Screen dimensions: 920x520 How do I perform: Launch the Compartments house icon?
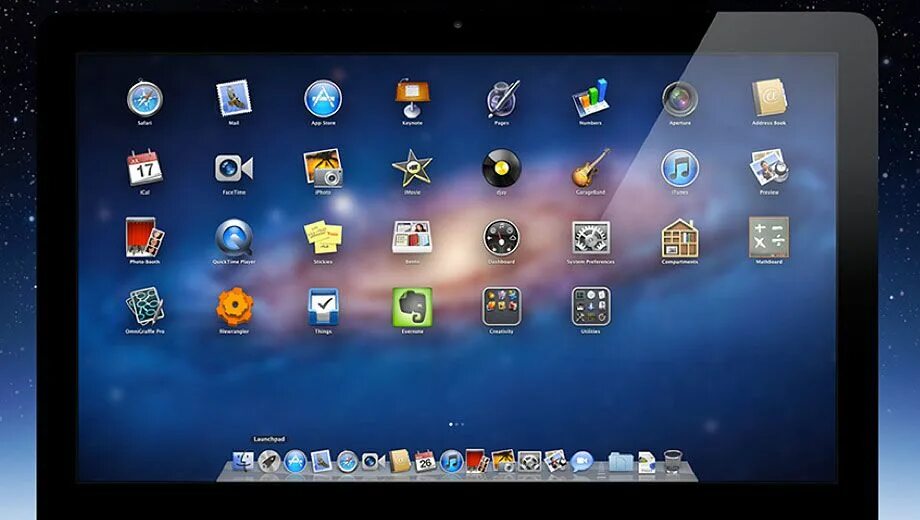point(680,238)
